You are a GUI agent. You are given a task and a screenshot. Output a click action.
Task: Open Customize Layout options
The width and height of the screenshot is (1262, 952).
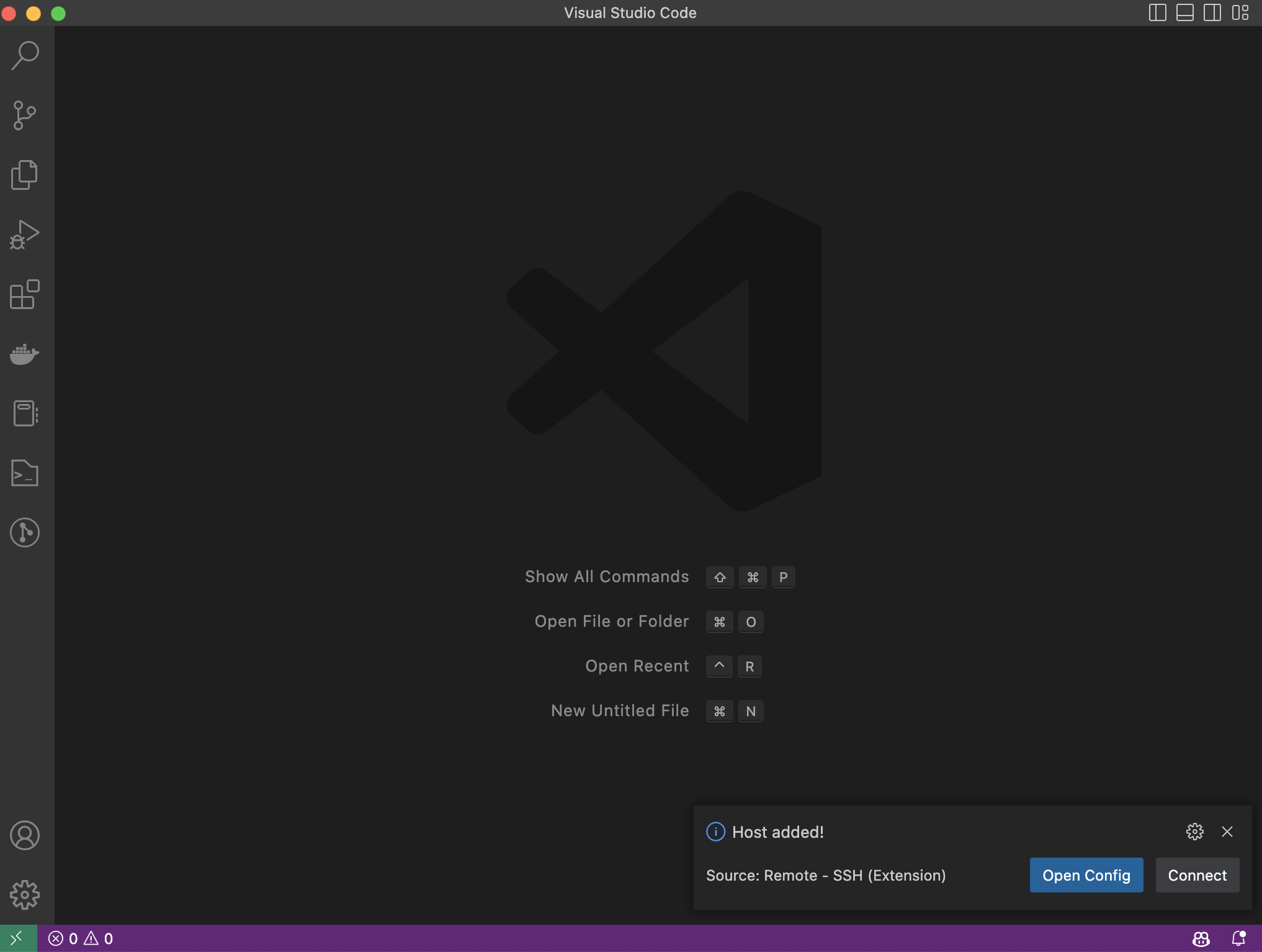[x=1240, y=13]
